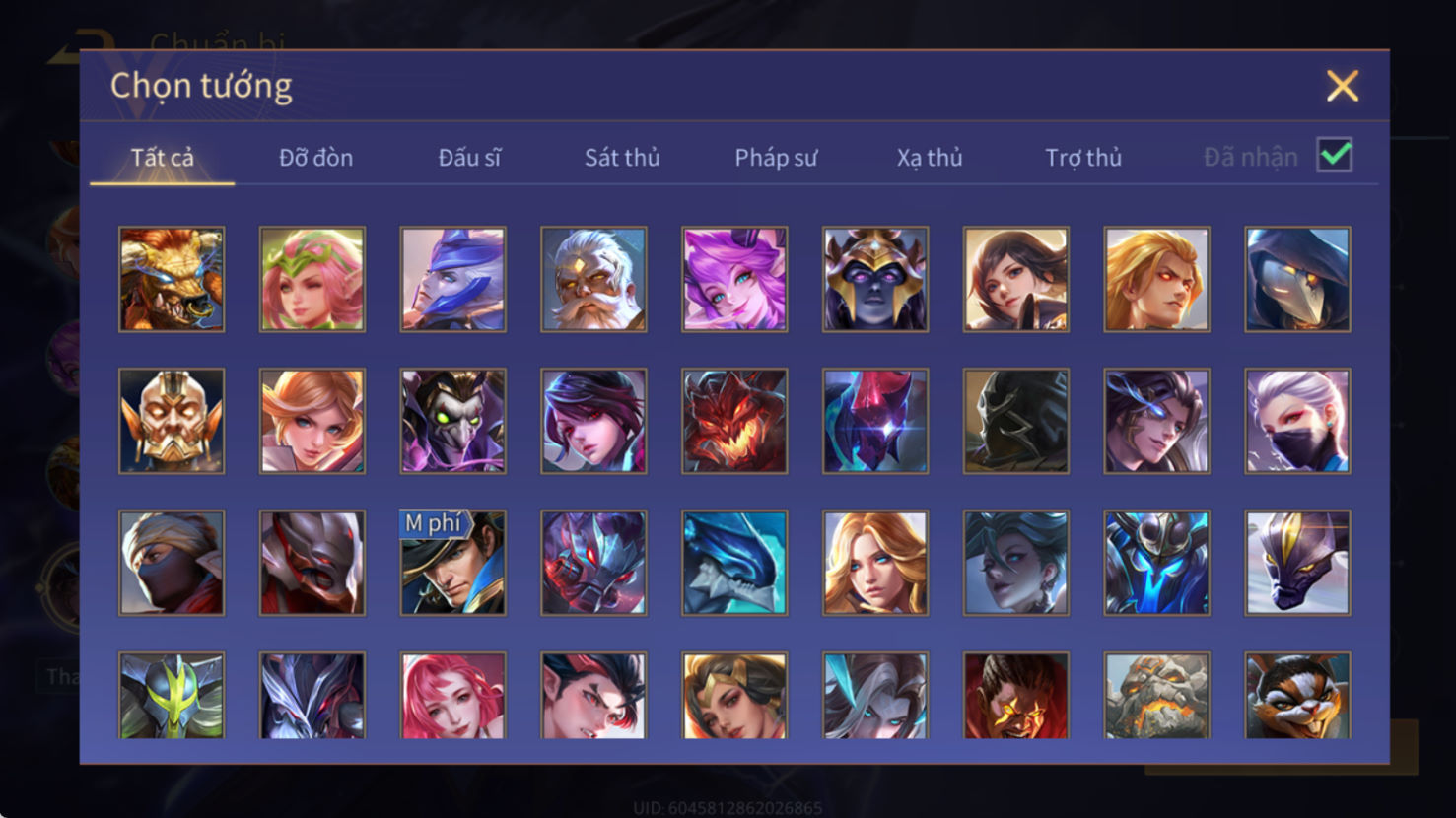
Task: Switch to the Đỡ đòn tab
Action: click(315, 158)
